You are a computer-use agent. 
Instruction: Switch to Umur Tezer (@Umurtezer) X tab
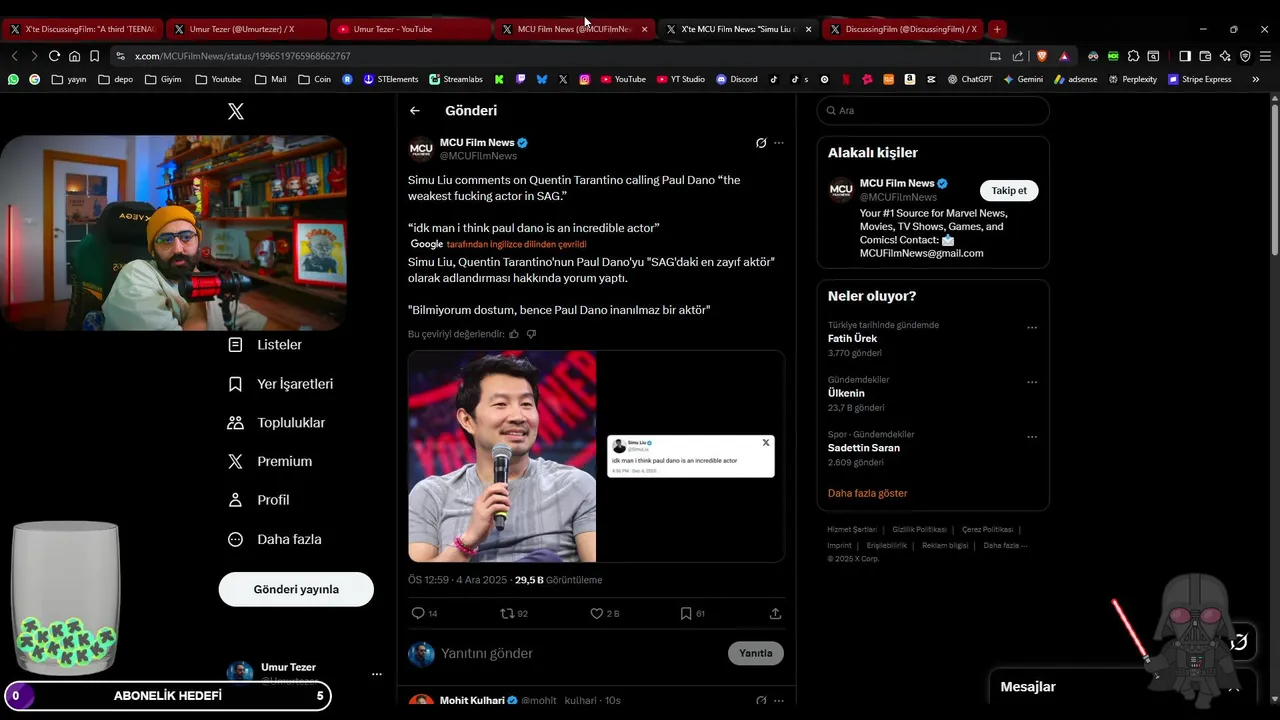[x=246, y=29]
